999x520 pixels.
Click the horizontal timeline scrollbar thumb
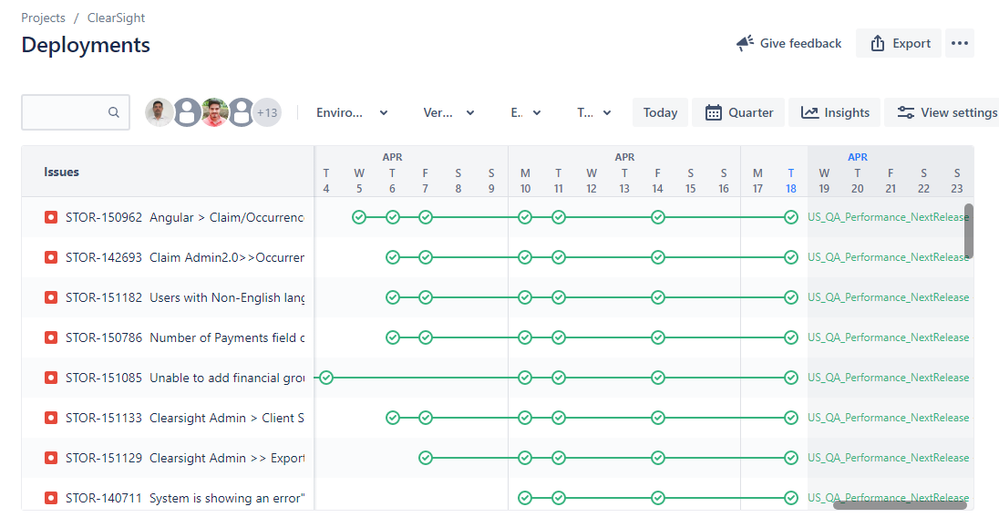900,505
